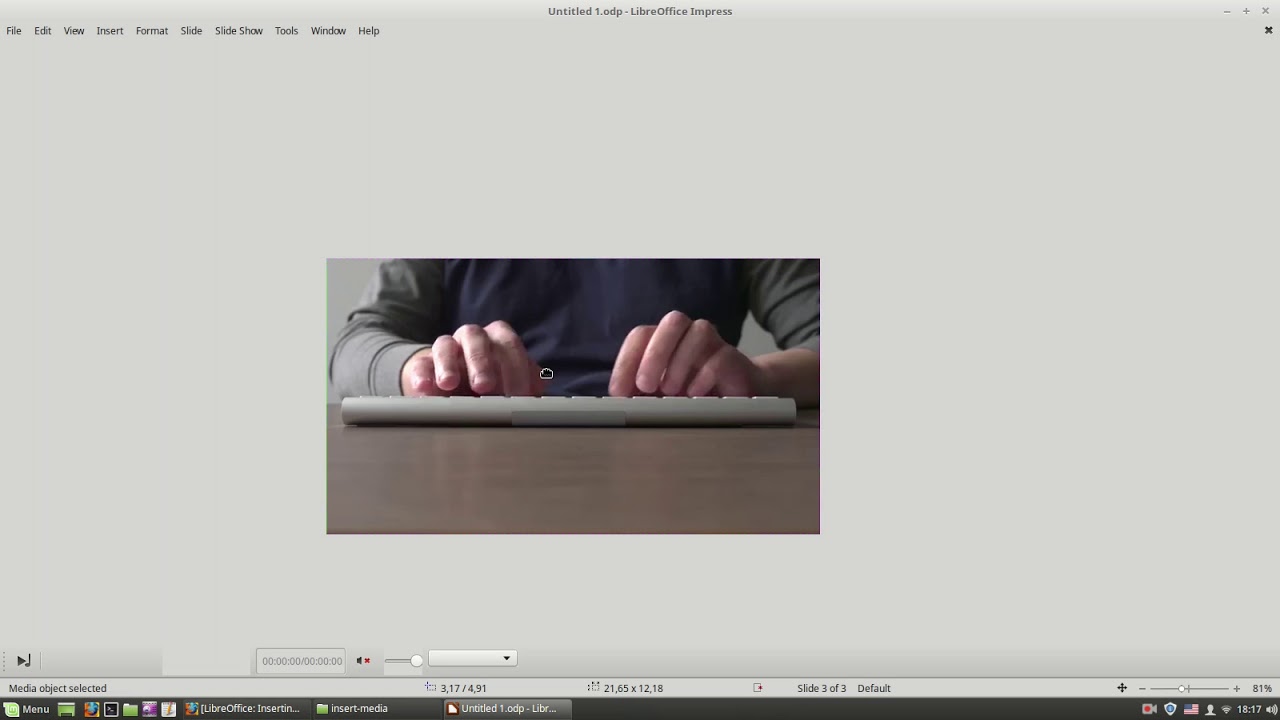The height and width of the screenshot is (720, 1280).
Task: Open the Edit menu
Action: (43, 31)
